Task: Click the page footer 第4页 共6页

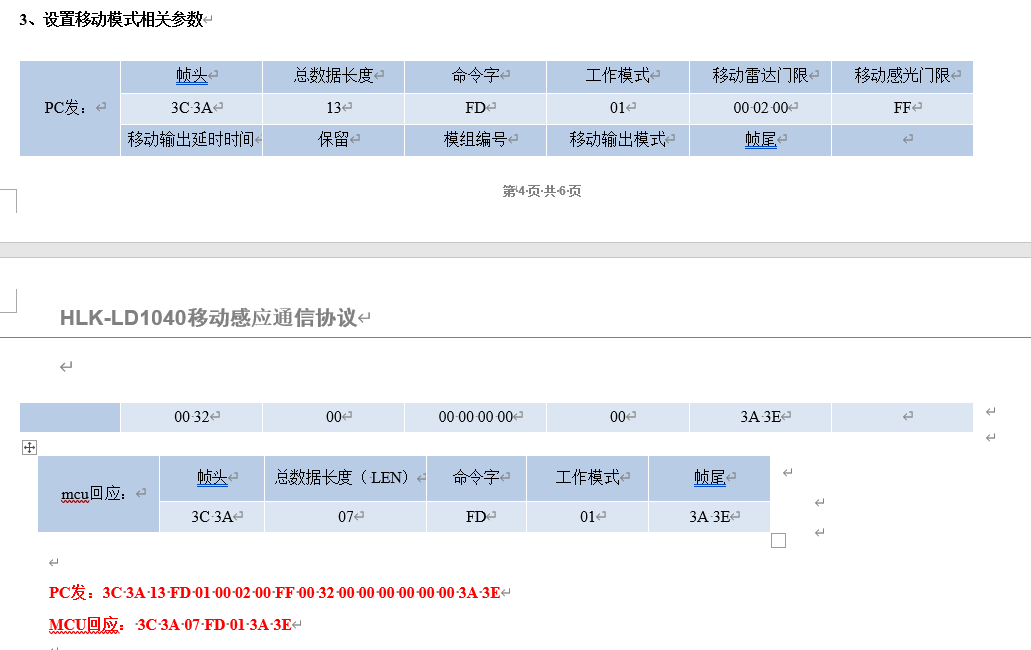Action: (x=541, y=191)
